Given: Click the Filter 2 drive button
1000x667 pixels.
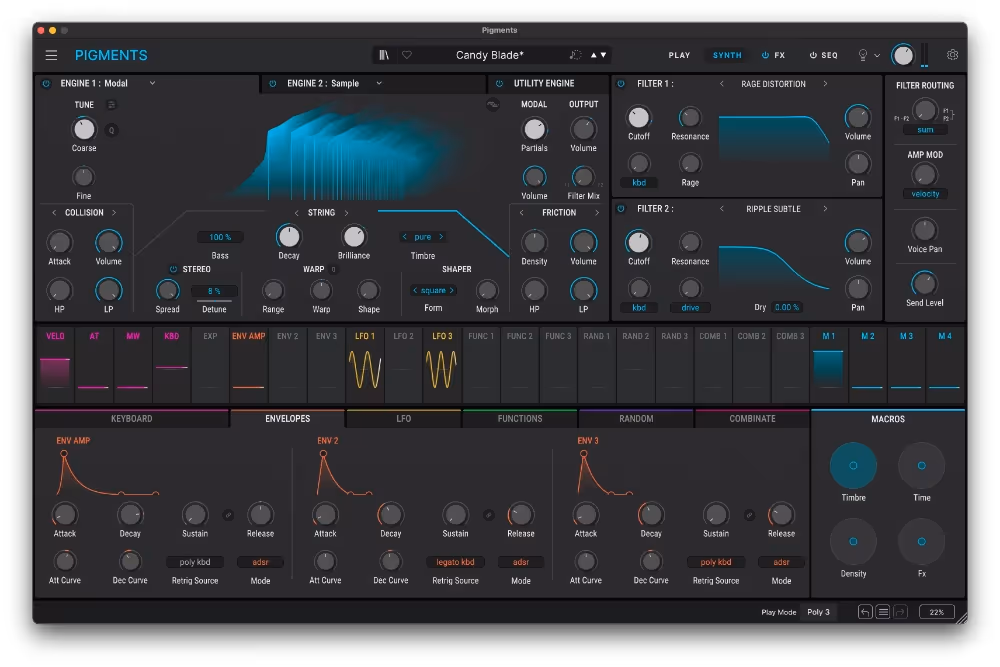Looking at the screenshot, I should pyautogui.click(x=690, y=307).
